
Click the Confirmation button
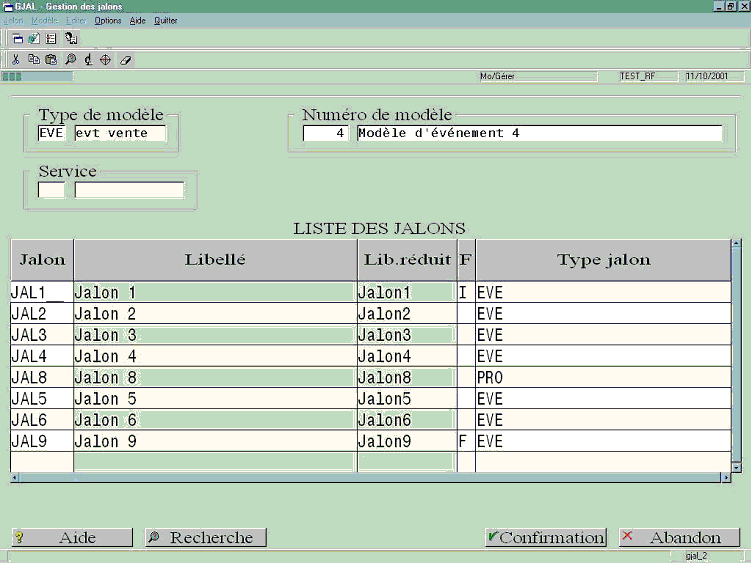coord(546,537)
